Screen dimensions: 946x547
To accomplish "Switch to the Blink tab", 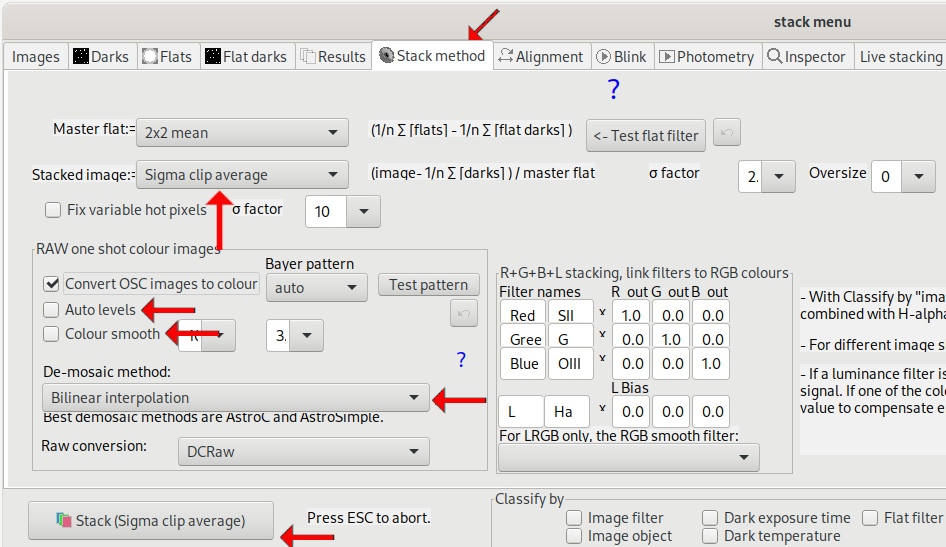I will pyautogui.click(x=620, y=57).
